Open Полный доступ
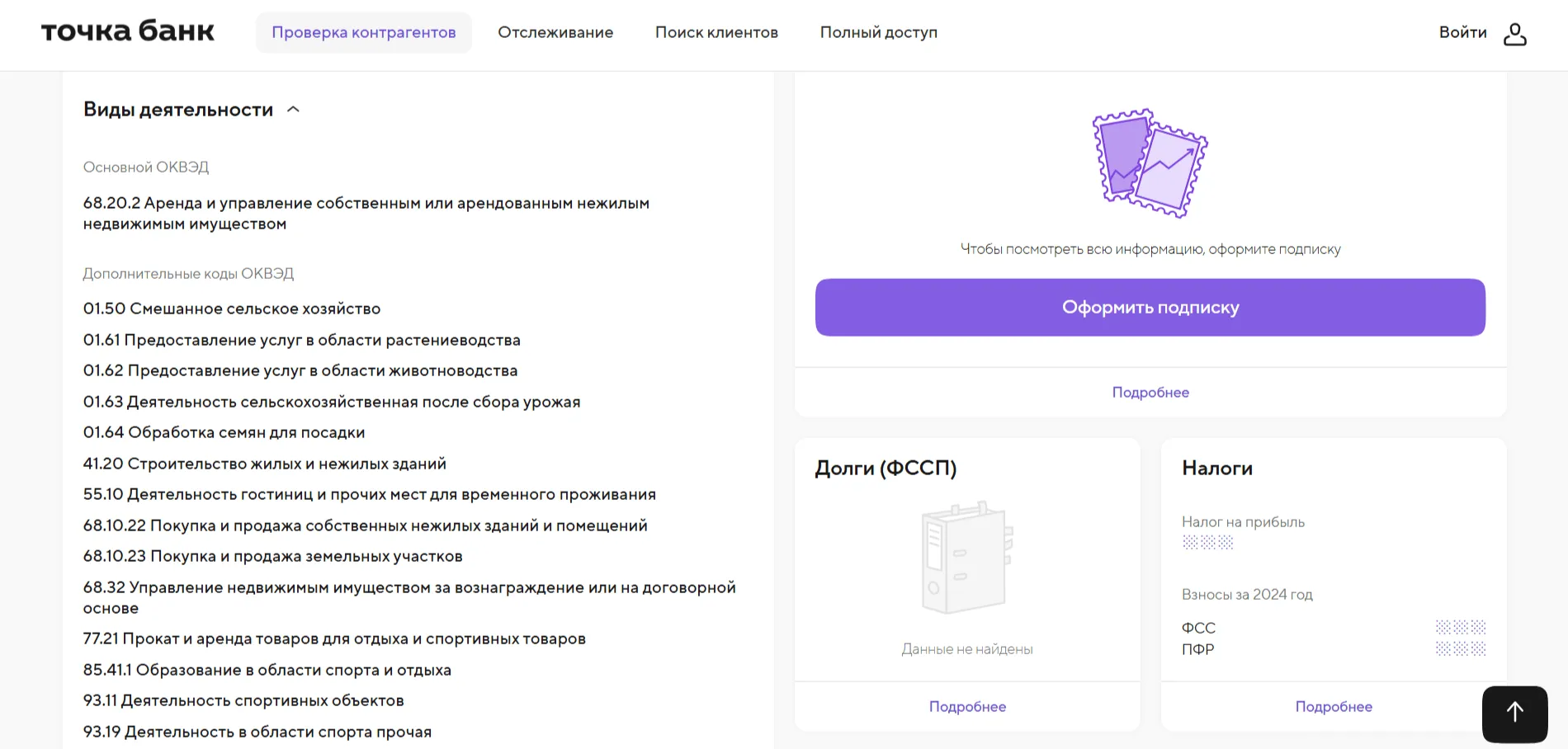This screenshot has height=749, width=1568. pyautogui.click(x=878, y=32)
